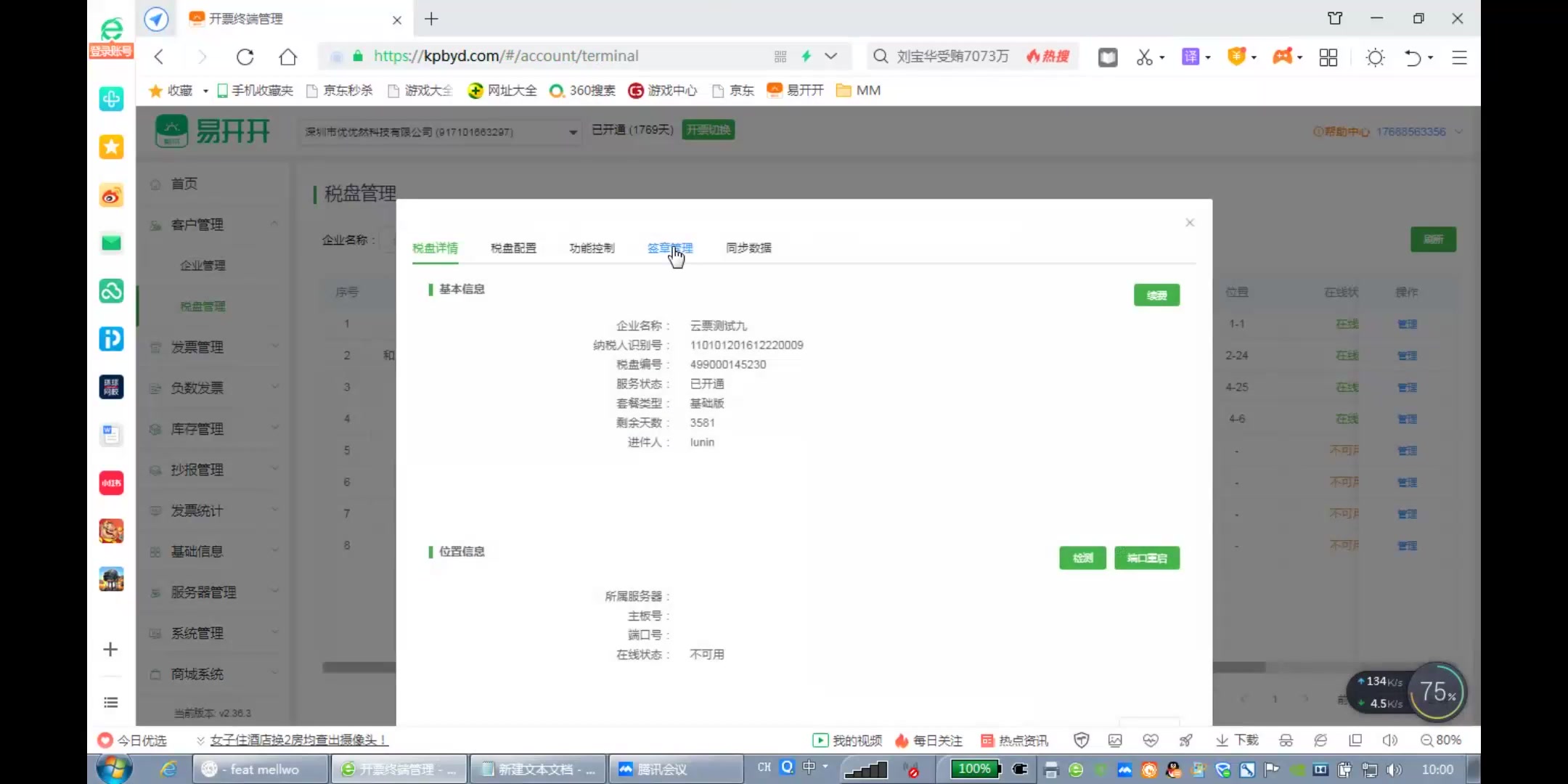
Task: Expand the 库存管理 sidebar section
Action: (x=213, y=428)
